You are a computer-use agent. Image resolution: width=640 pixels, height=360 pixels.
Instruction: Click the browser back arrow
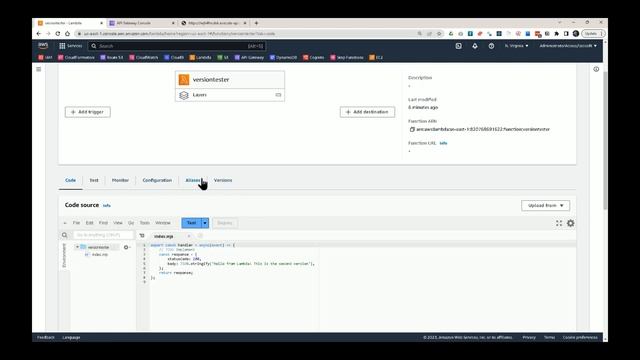pyautogui.click(x=39, y=34)
